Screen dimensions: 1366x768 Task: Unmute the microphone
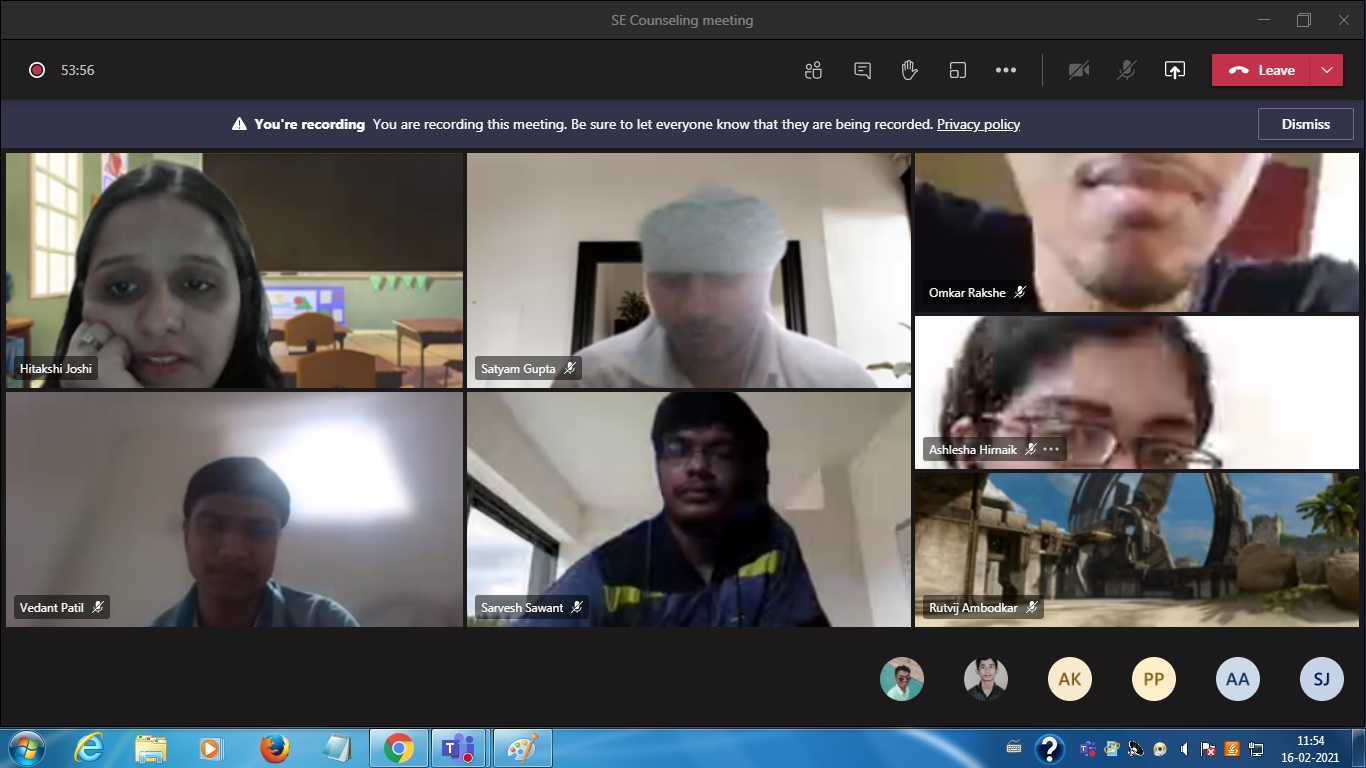point(1127,70)
